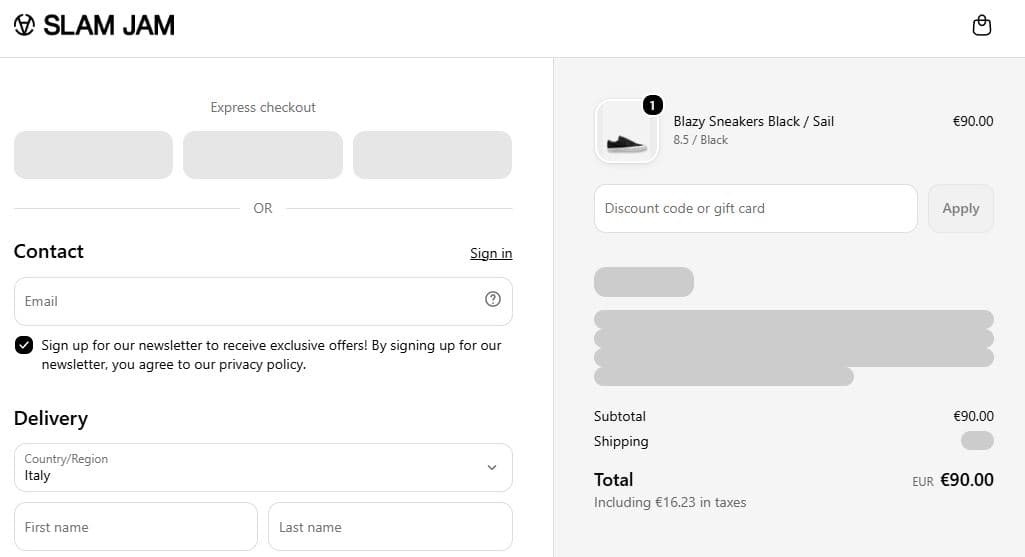Uncheck the newsletter signup checkbox
Viewport: 1025px width, 557px height.
tap(24, 345)
